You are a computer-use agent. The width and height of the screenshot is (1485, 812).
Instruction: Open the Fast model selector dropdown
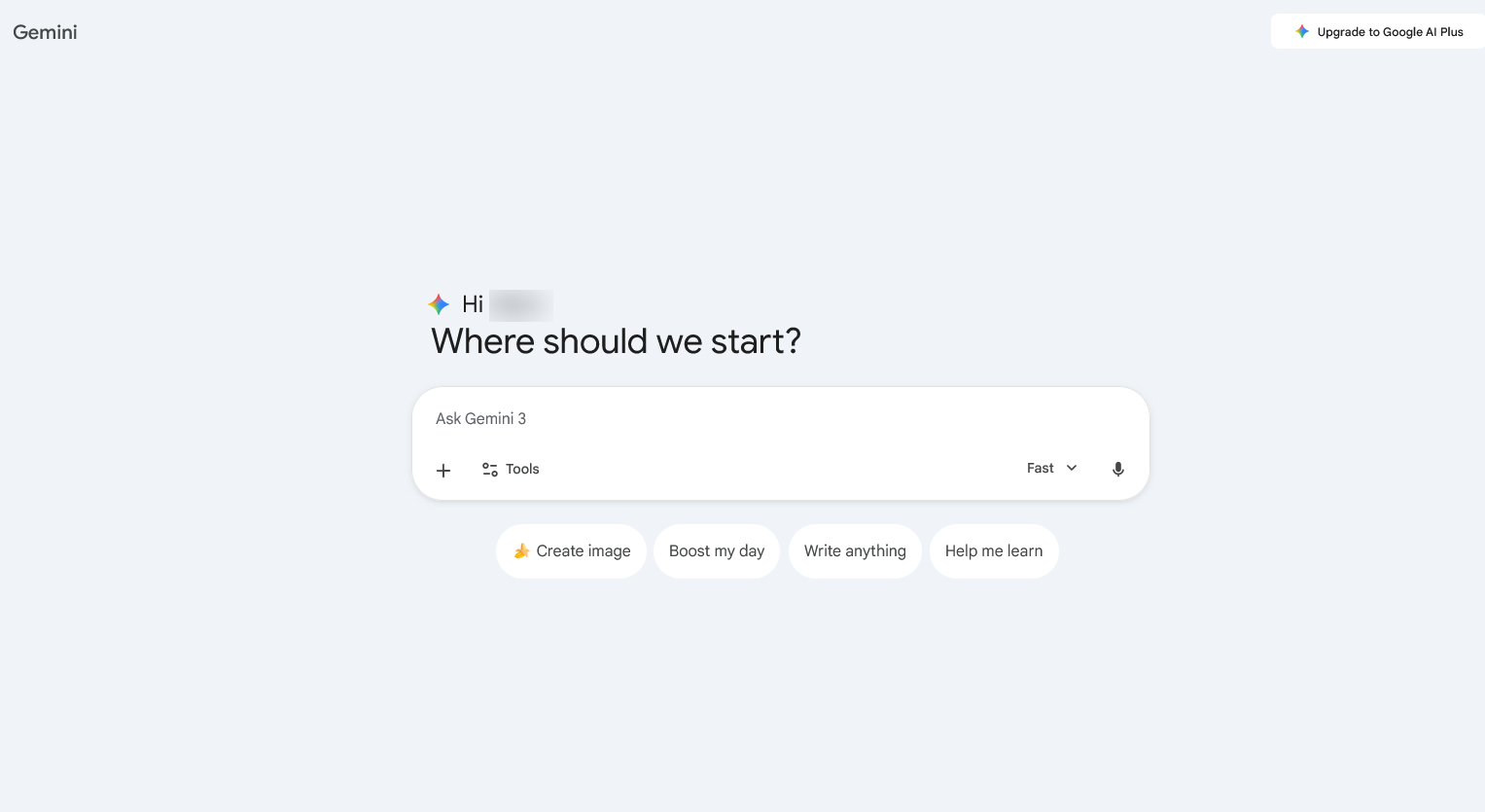point(1051,468)
